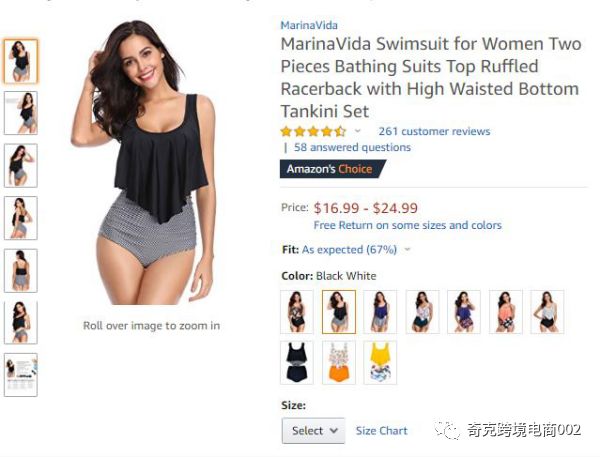Select the first floral print color swatch

coord(297,312)
